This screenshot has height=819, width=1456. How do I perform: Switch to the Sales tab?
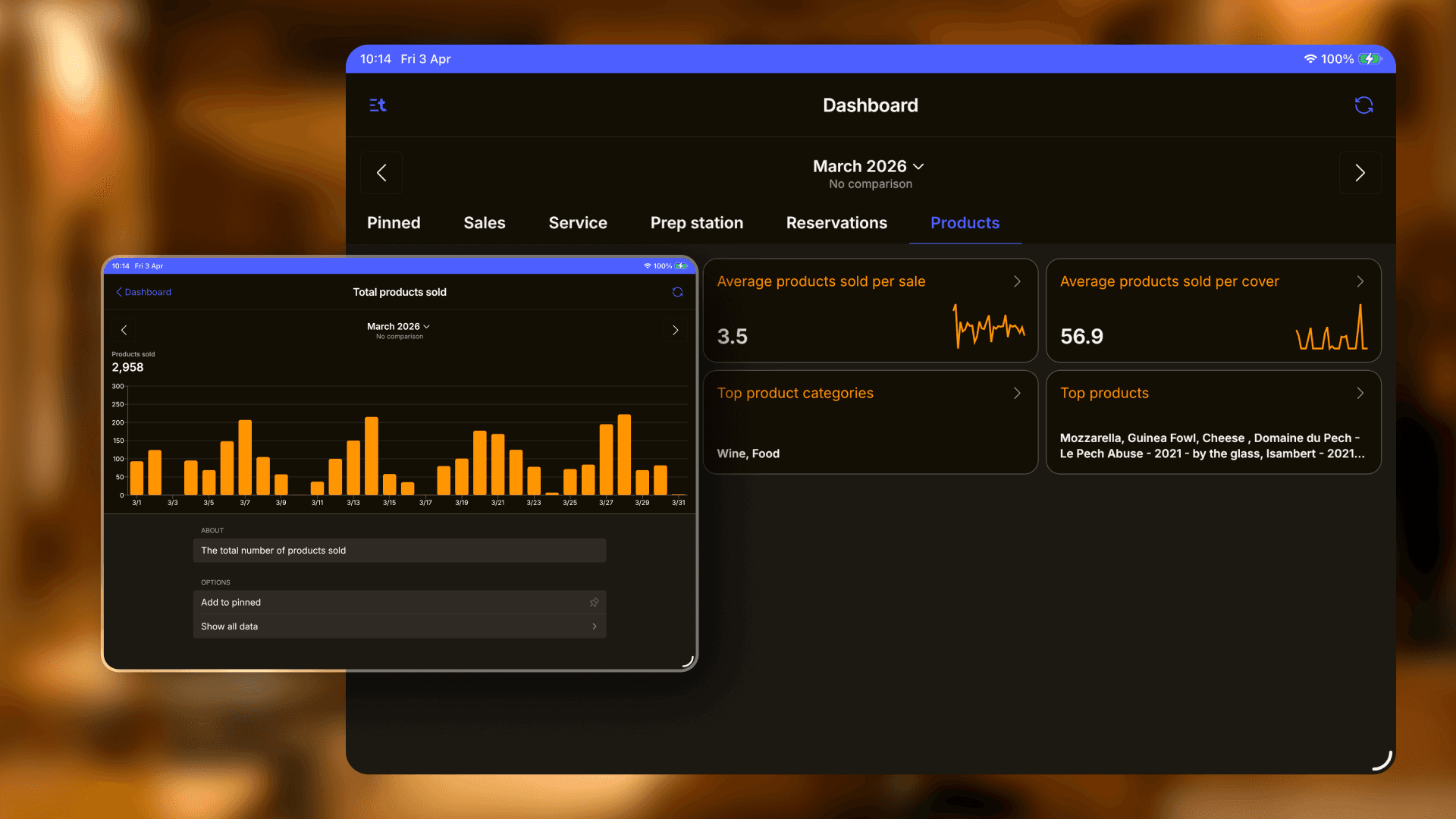(x=484, y=223)
